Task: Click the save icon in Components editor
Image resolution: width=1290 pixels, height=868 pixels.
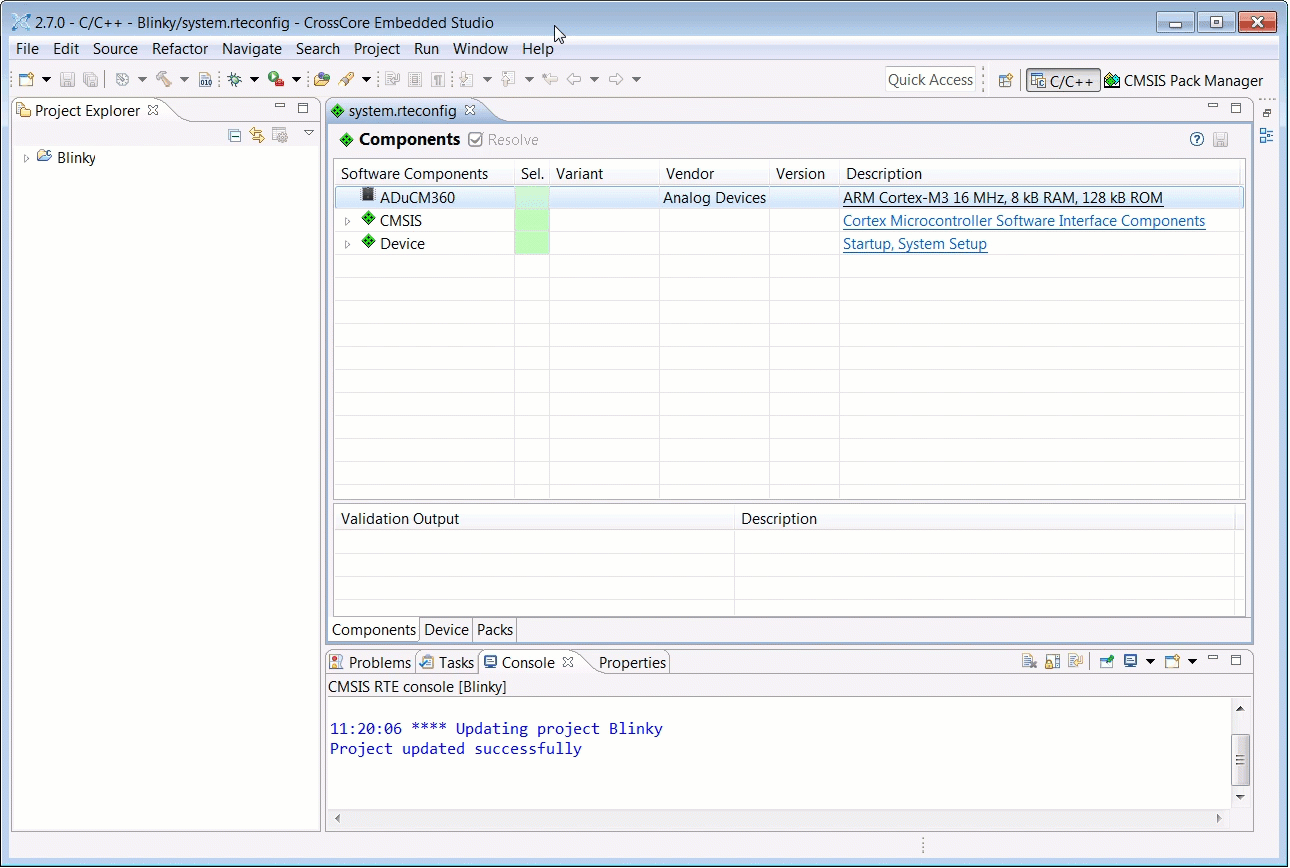Action: click(1221, 140)
